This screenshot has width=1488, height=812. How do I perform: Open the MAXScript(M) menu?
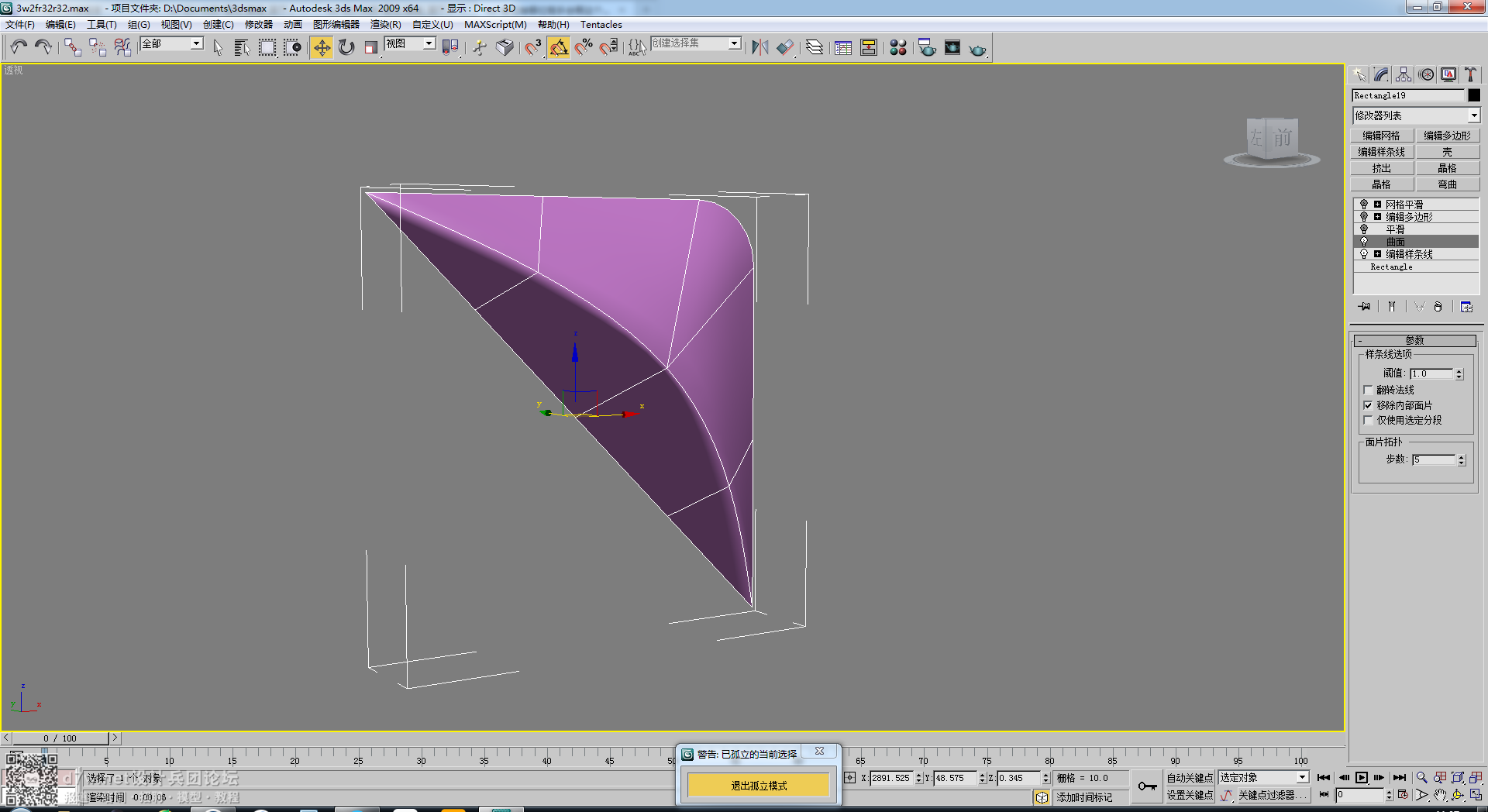click(x=495, y=25)
